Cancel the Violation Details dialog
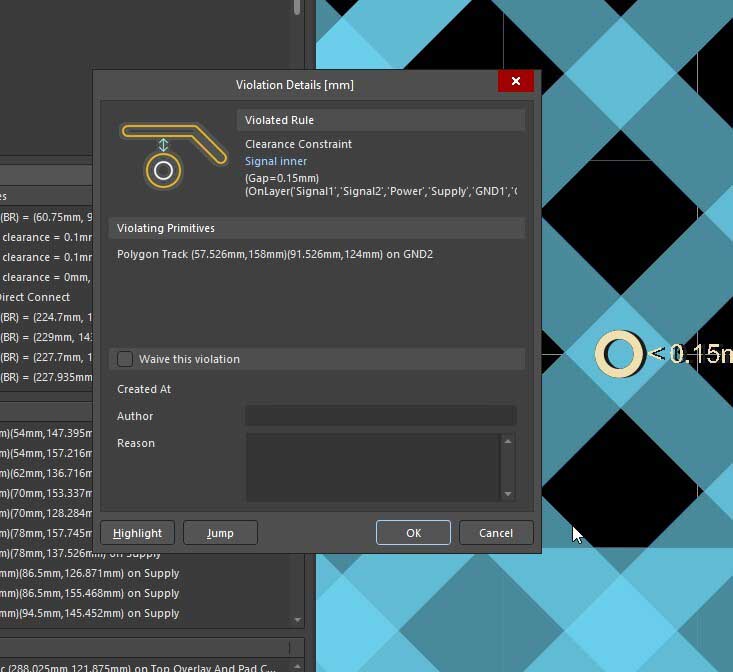 point(496,533)
